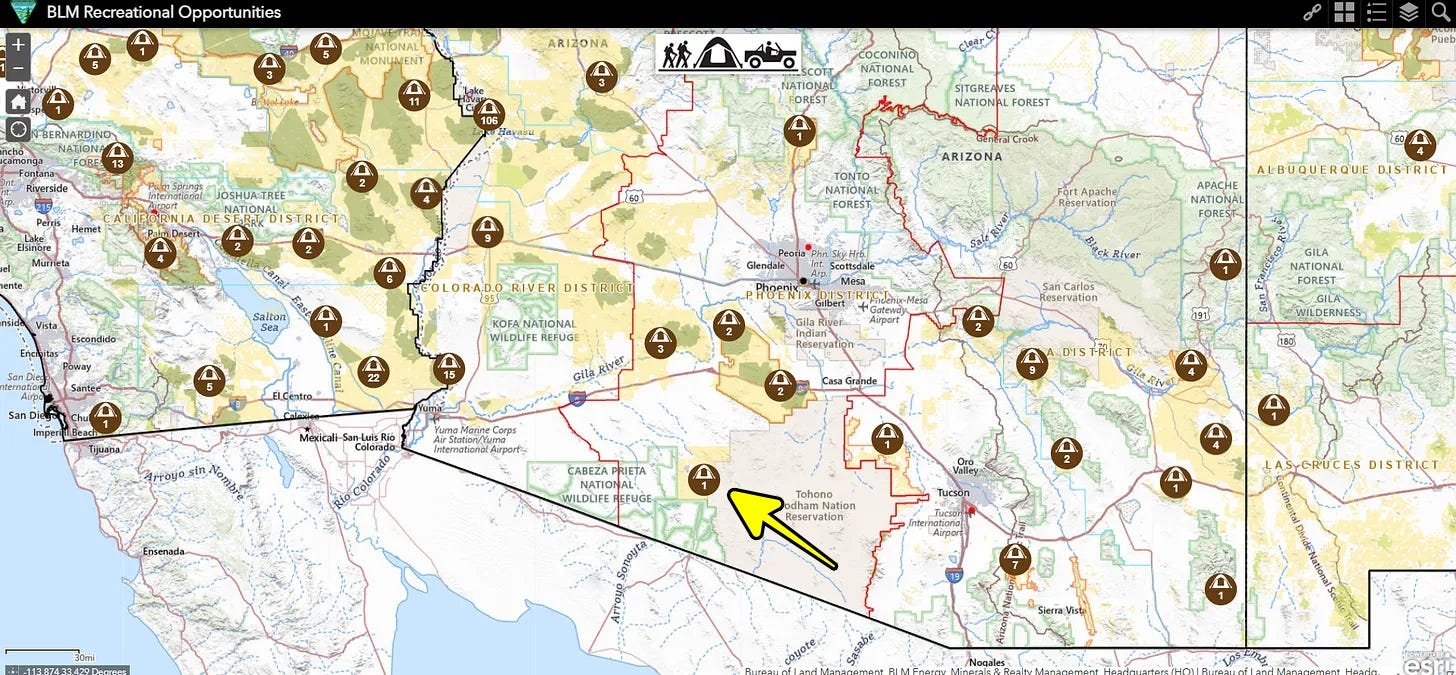
Task: Select the 7 campsite cluster near Sierra Vista
Action: click(1015, 559)
